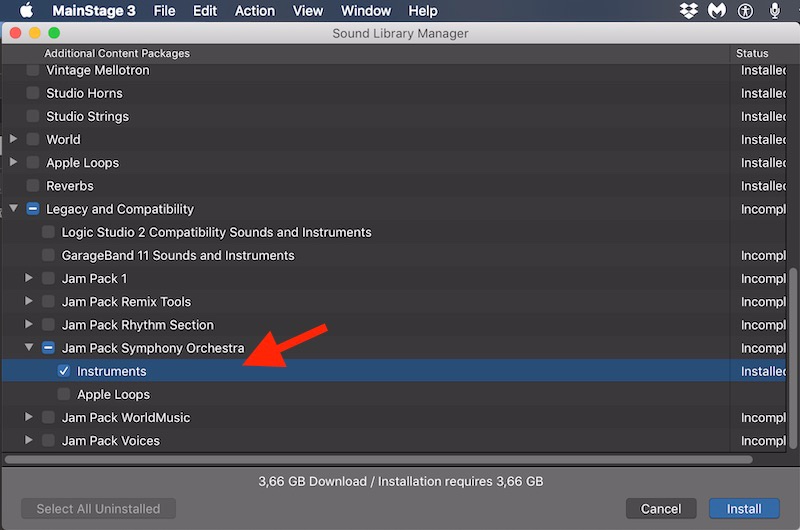Check the Jam Pack 1 checkbox
This screenshot has width=800, height=530.
[x=48, y=278]
